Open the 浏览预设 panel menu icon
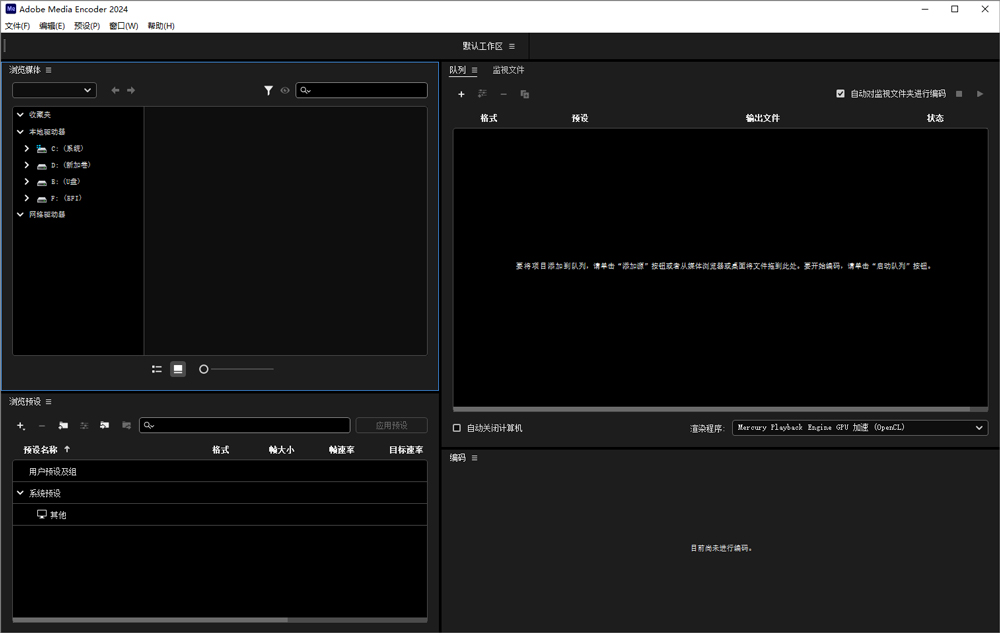The width and height of the screenshot is (1000, 633). (48, 402)
